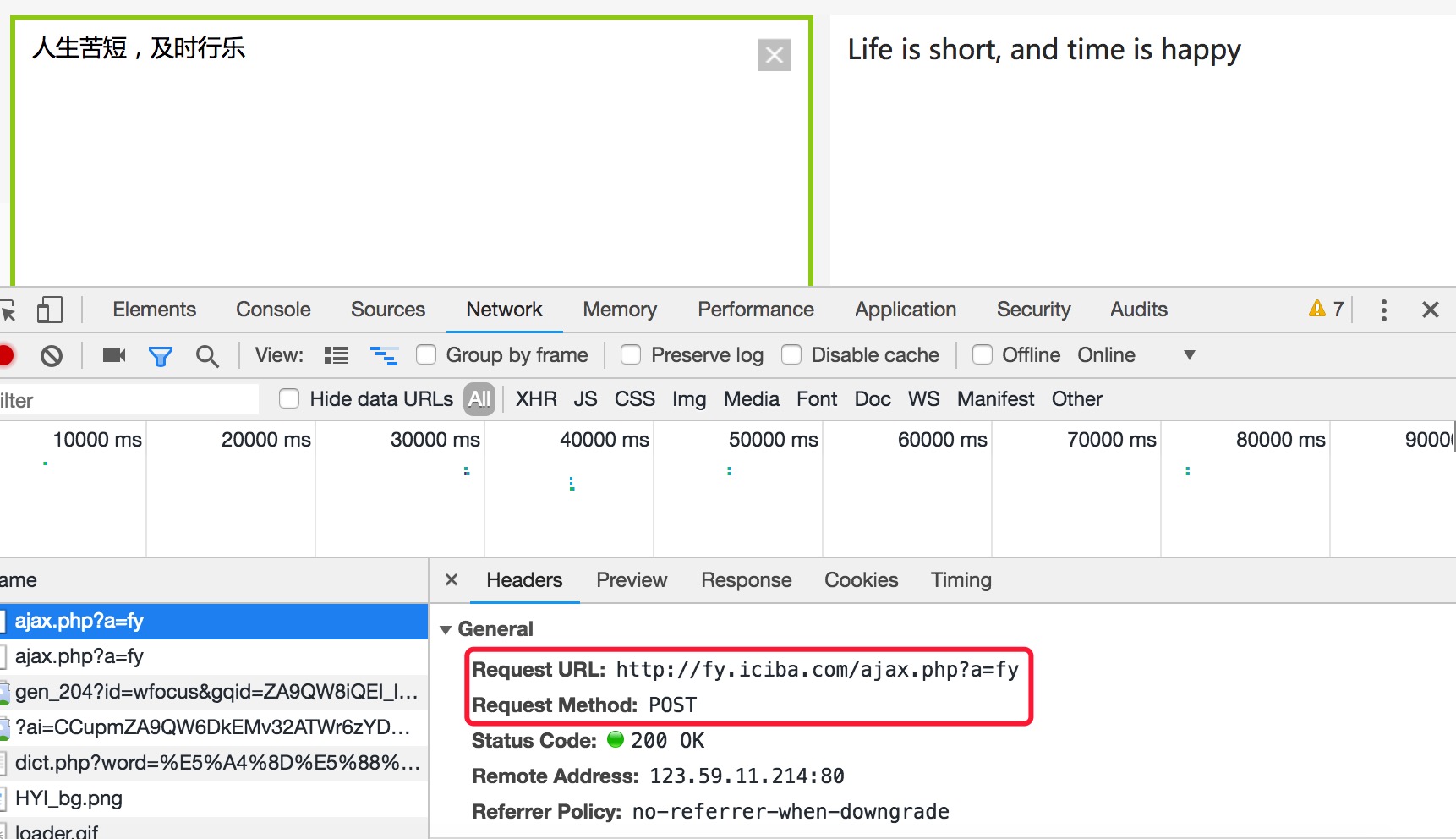This screenshot has height=839, width=1456.
Task: Open DevTools three-dot customize menu
Action: click(1383, 310)
